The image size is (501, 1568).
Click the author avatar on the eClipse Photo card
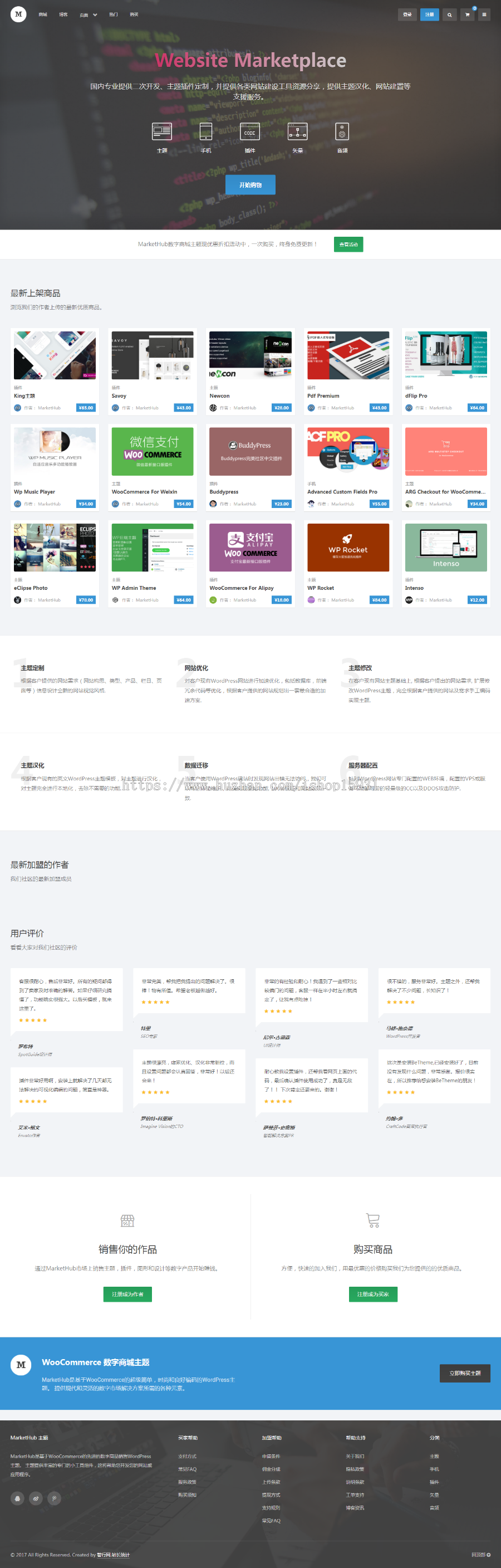pyautogui.click(x=18, y=600)
